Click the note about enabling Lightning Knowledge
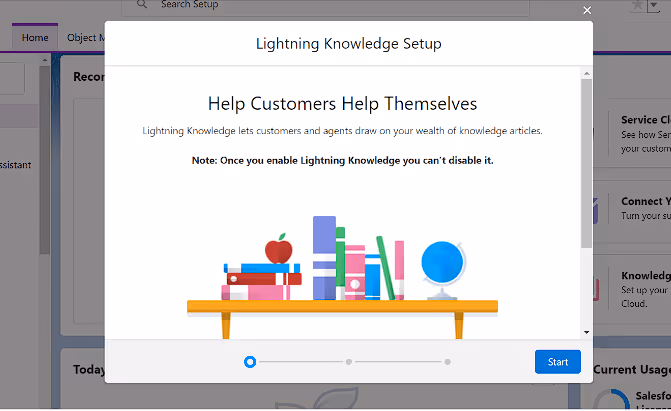671x411 pixels. click(x=342, y=161)
